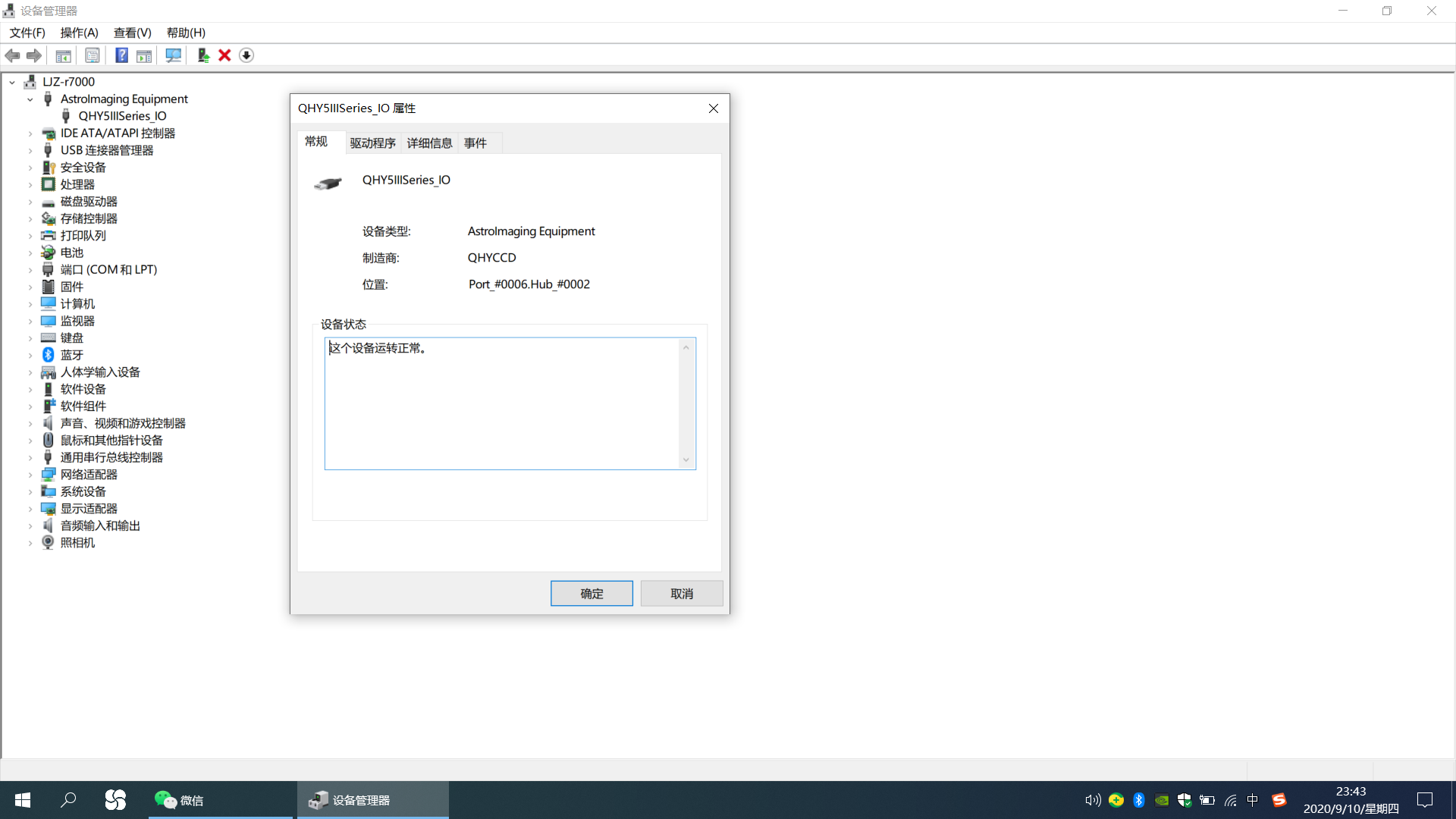Click the USB device icon in the dialog
This screenshot has height=819, width=1456.
click(x=328, y=183)
